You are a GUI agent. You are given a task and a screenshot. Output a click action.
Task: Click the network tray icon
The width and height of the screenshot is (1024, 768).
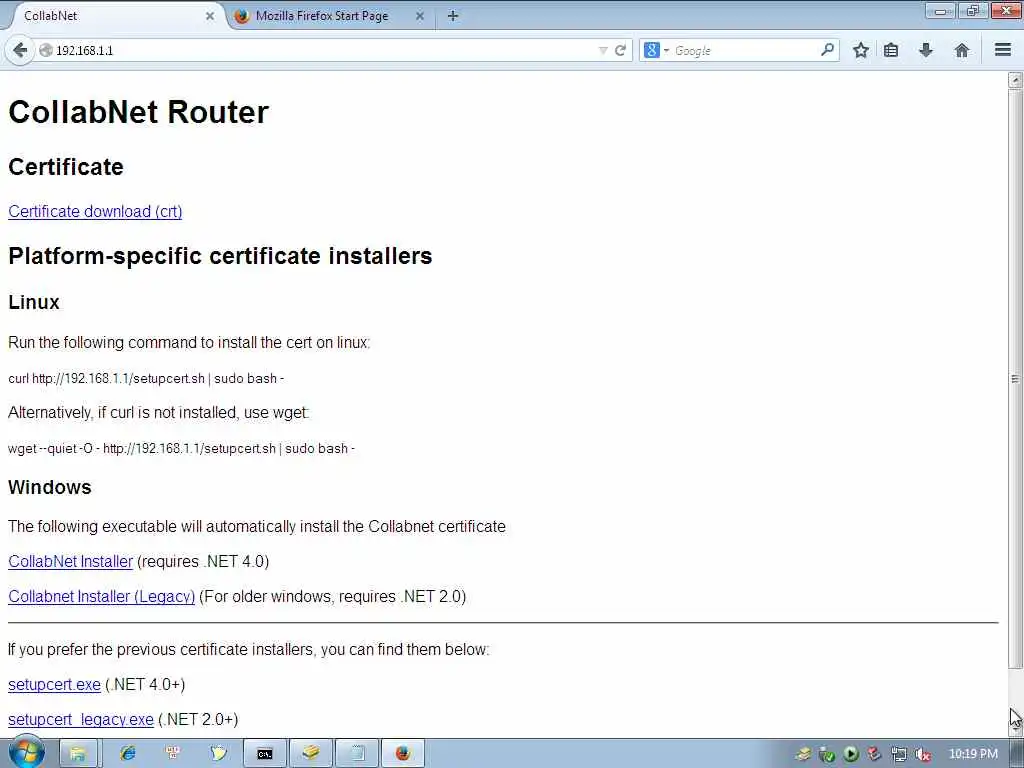pos(899,754)
